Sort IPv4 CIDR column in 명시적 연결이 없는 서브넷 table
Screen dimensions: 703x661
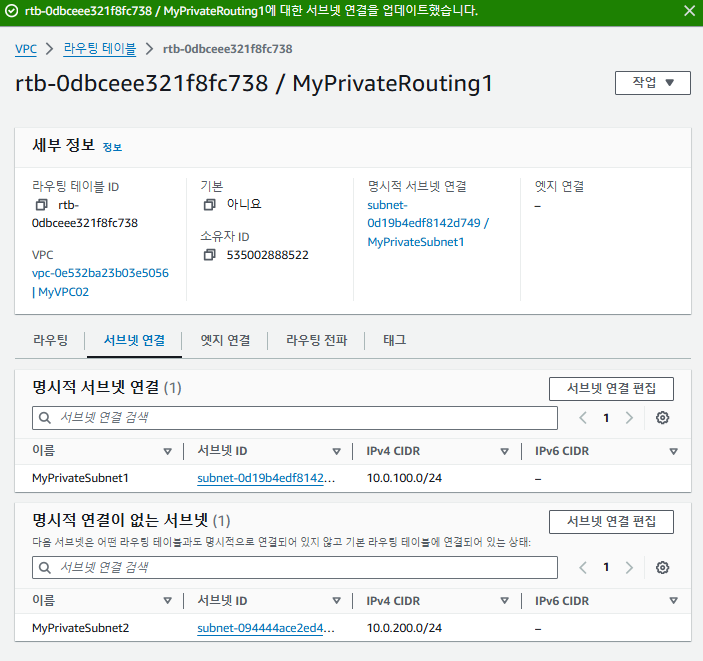click(x=504, y=601)
